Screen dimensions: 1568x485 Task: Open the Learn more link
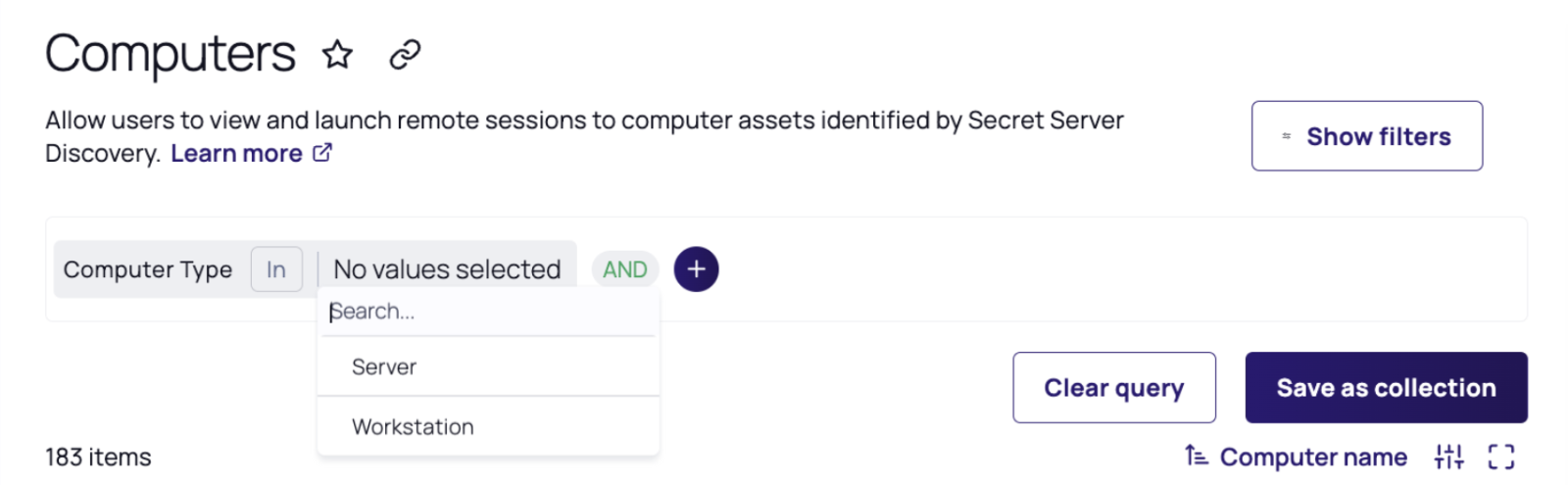pos(236,154)
